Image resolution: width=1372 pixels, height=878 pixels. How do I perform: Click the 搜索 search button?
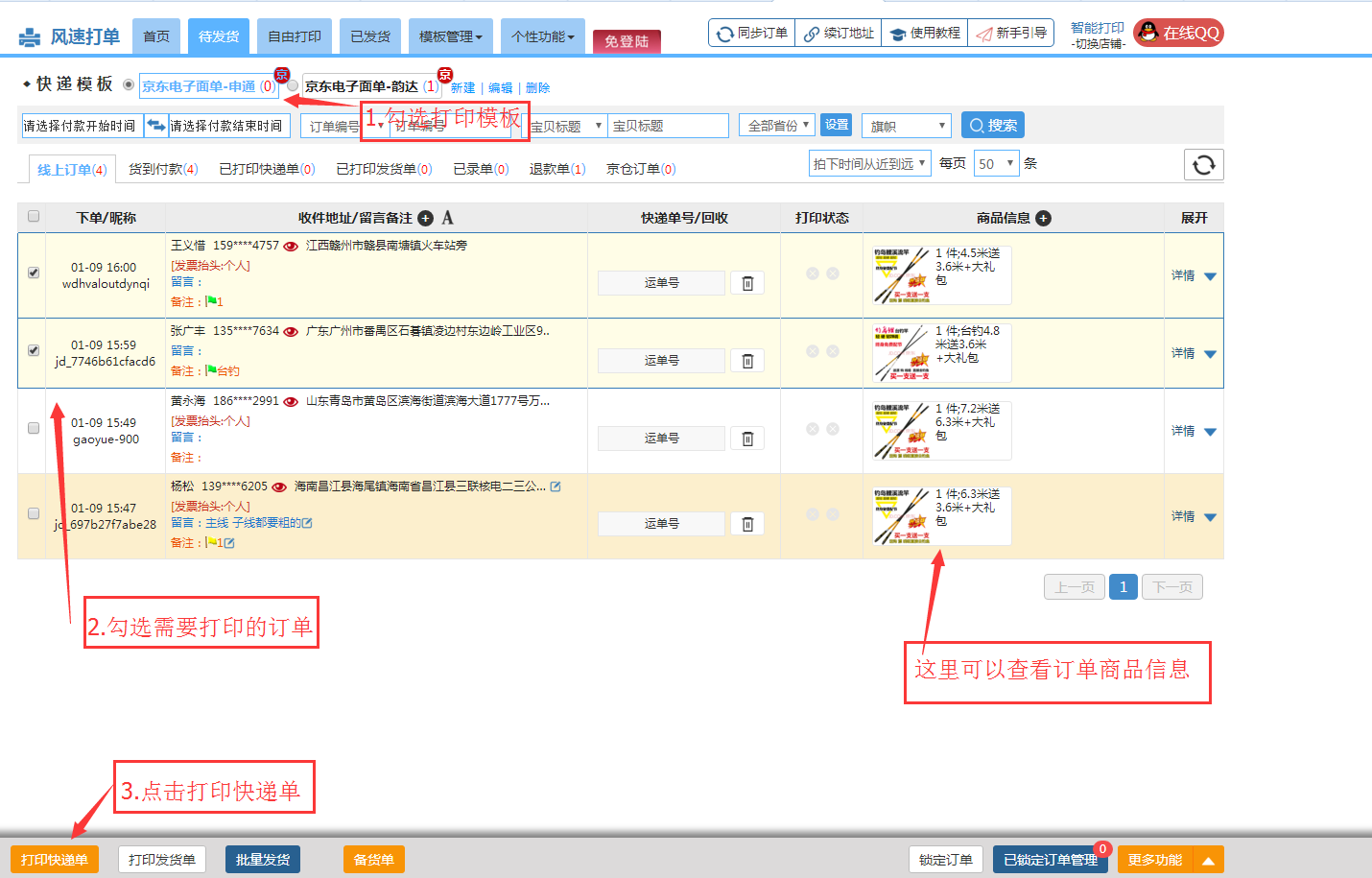(x=993, y=126)
